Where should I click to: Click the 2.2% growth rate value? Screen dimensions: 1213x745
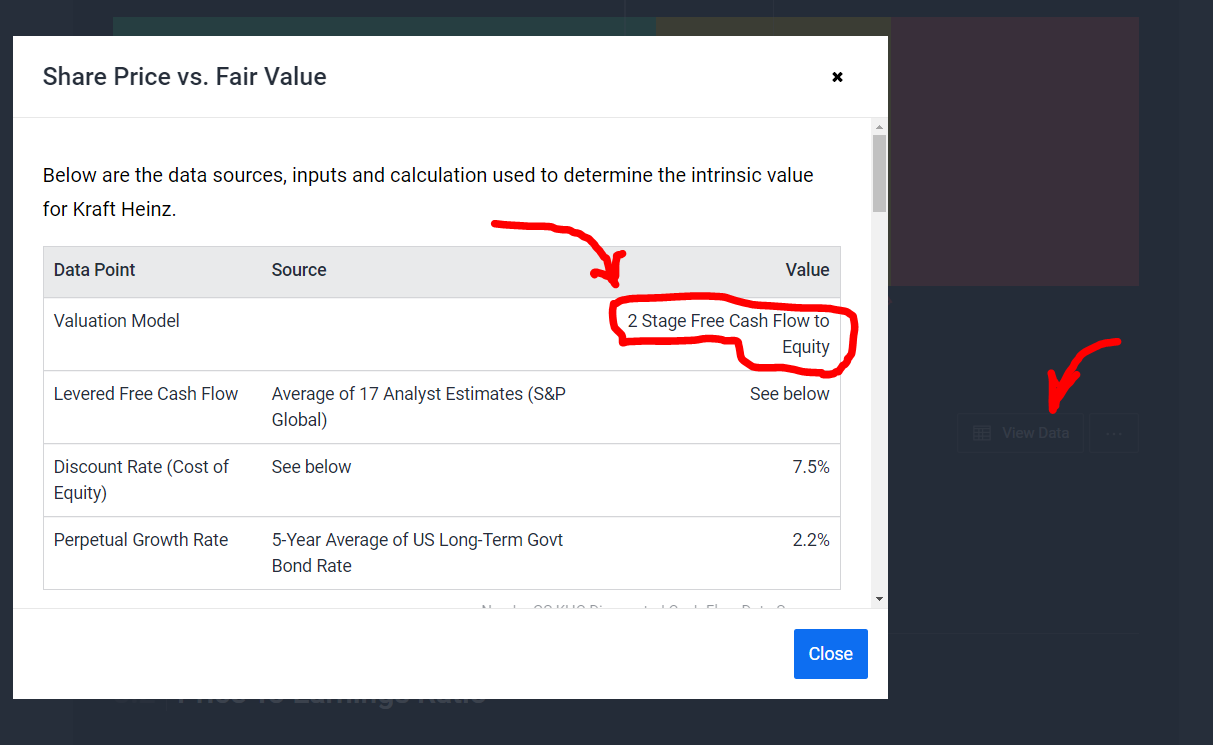pos(811,540)
